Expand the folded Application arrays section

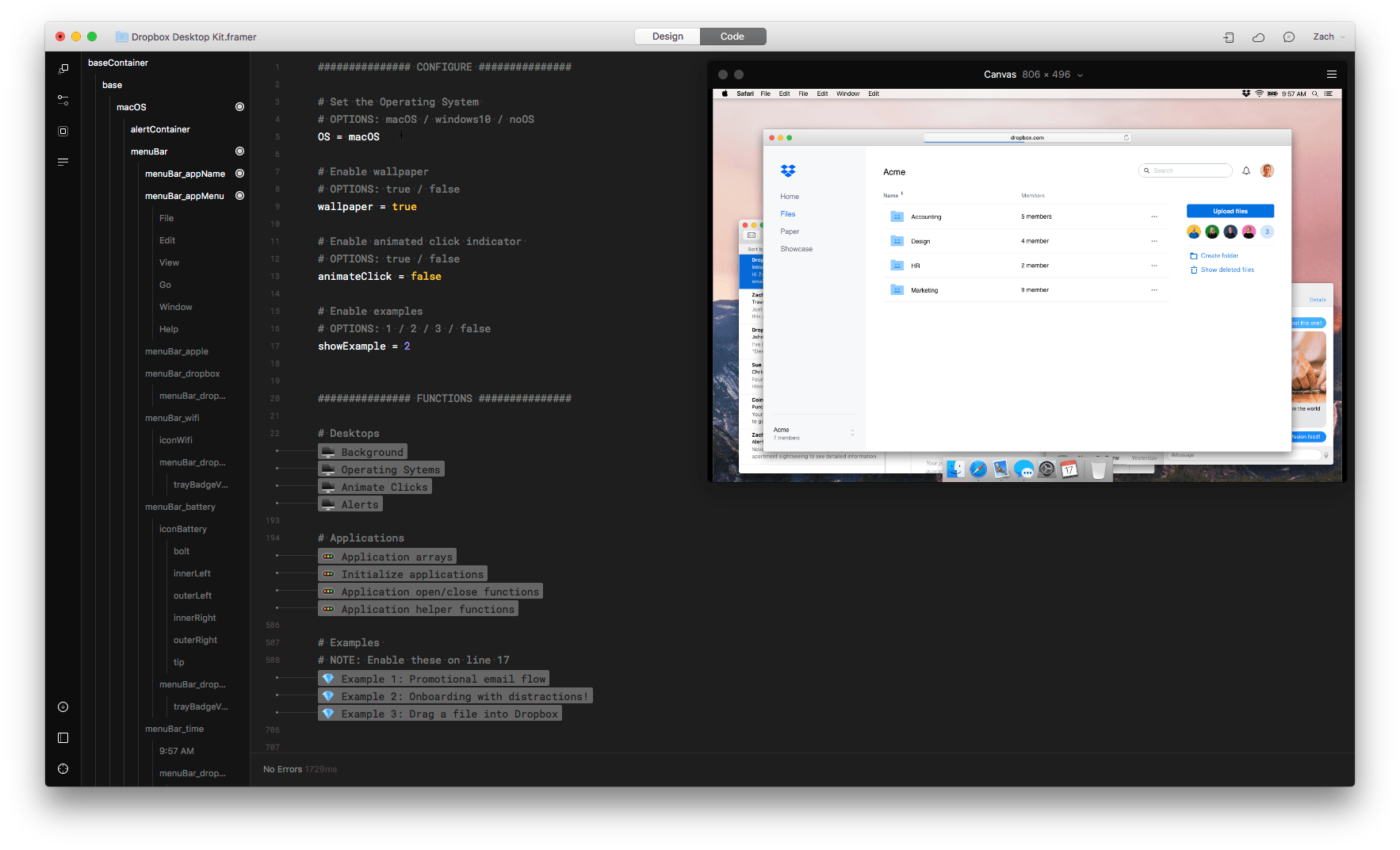387,557
